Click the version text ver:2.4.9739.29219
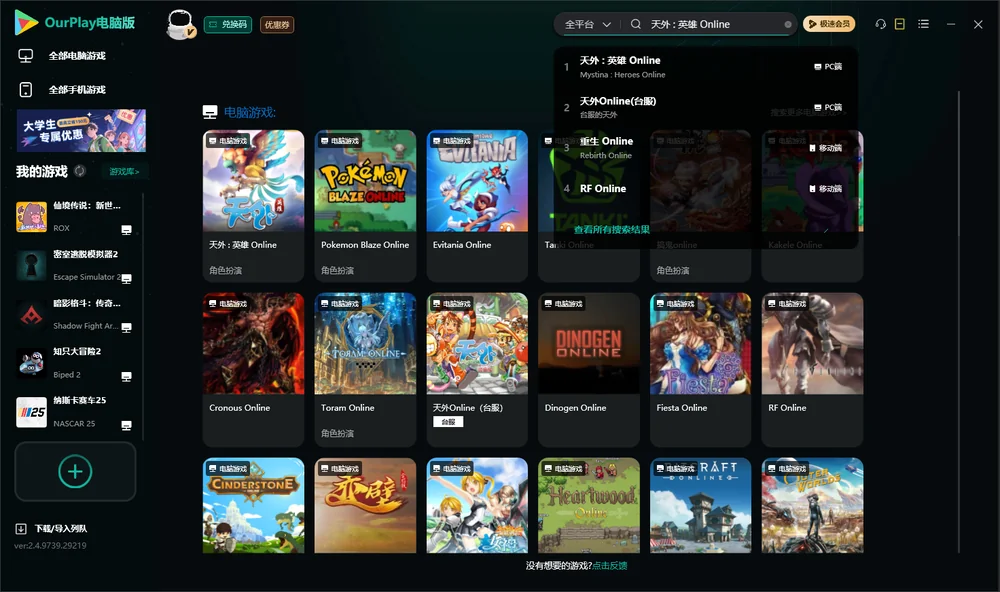 pos(50,546)
